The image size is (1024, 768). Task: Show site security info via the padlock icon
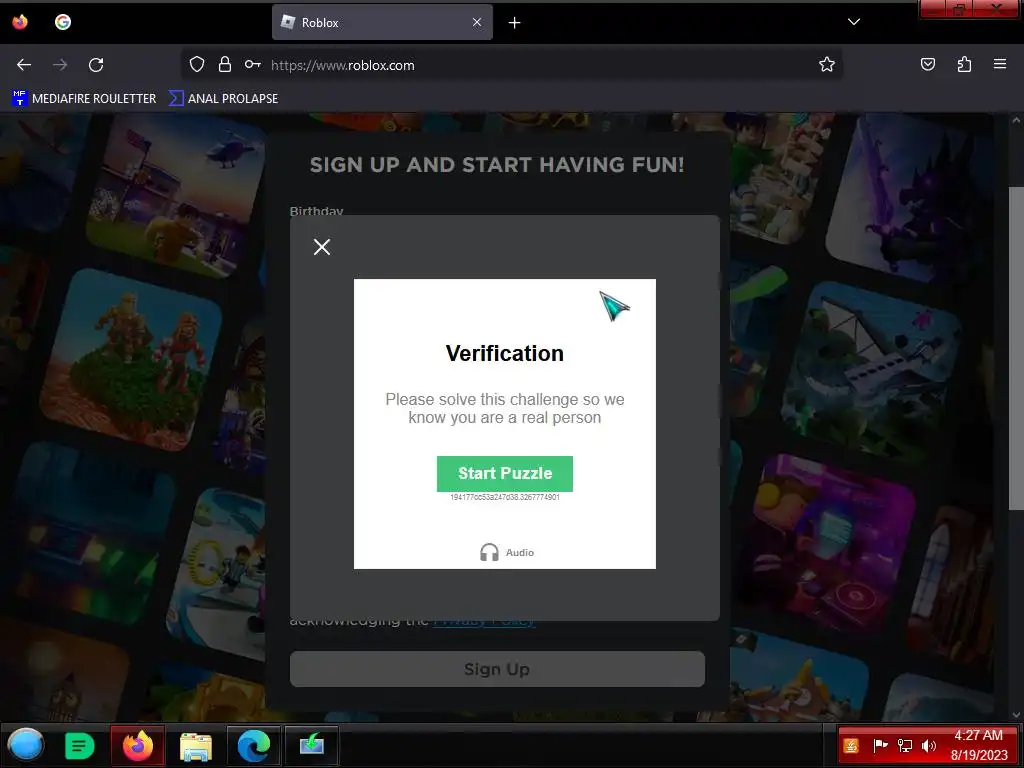click(x=225, y=64)
